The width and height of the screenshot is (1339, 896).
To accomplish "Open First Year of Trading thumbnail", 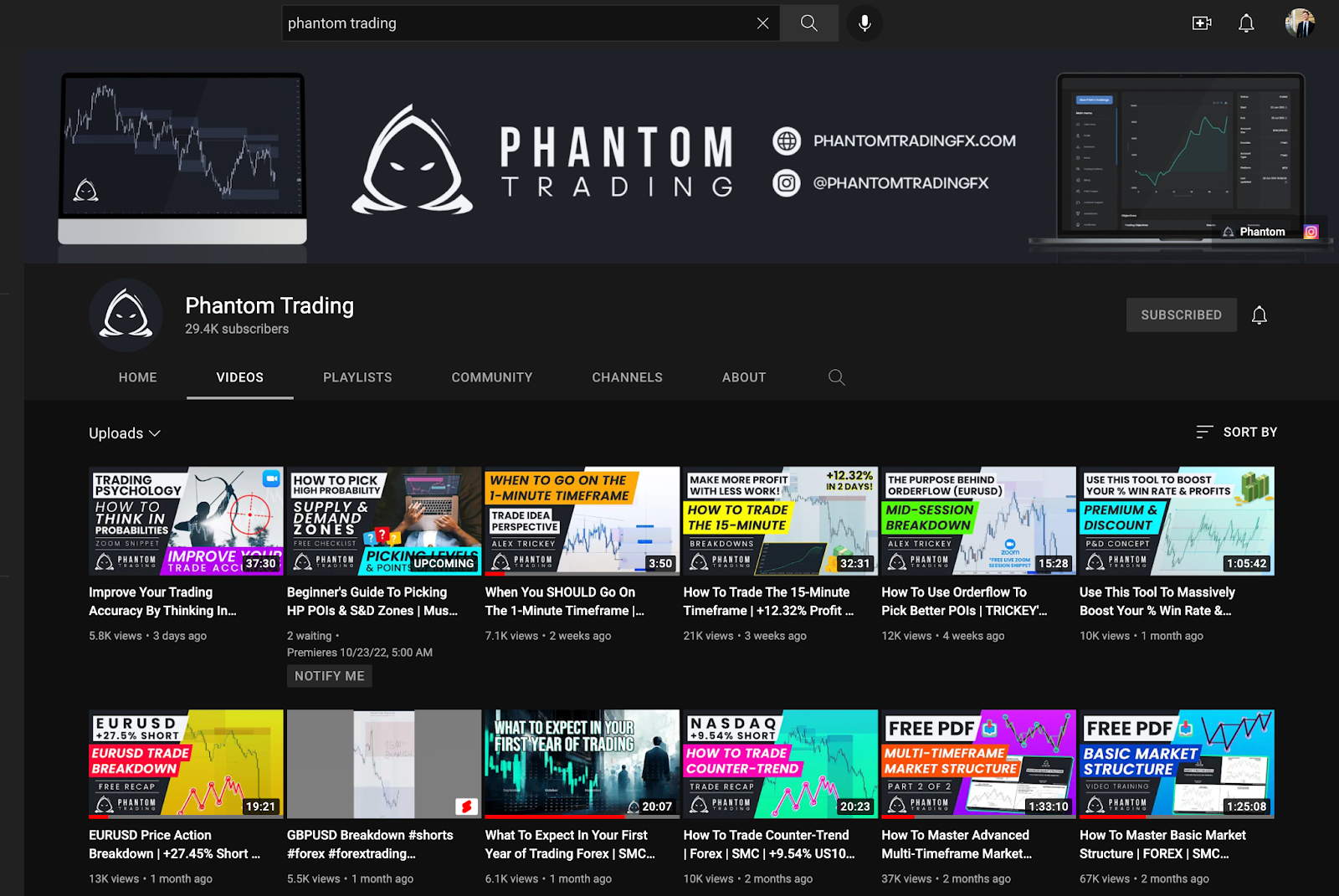I will (x=582, y=764).
